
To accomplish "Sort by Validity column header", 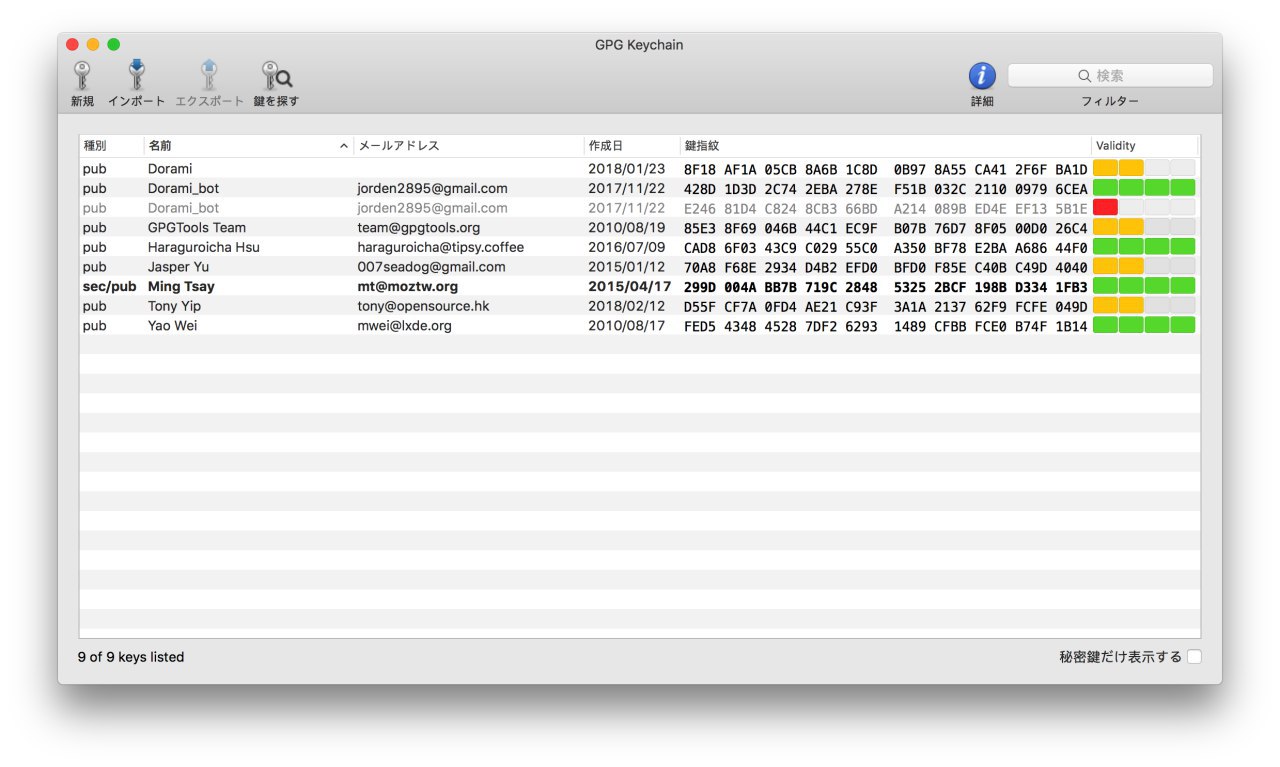I will (x=1116, y=146).
